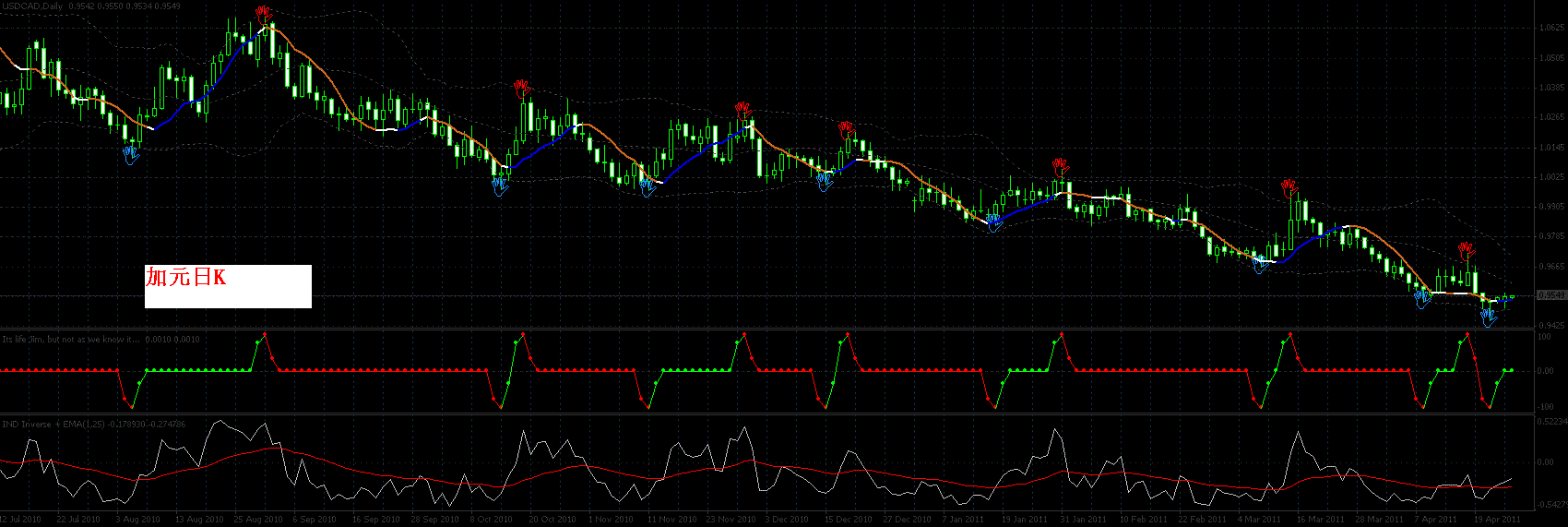The width and height of the screenshot is (1568, 527).
Task: Select the blue buy hand near 19 Apr 2011
Action: click(x=1488, y=317)
